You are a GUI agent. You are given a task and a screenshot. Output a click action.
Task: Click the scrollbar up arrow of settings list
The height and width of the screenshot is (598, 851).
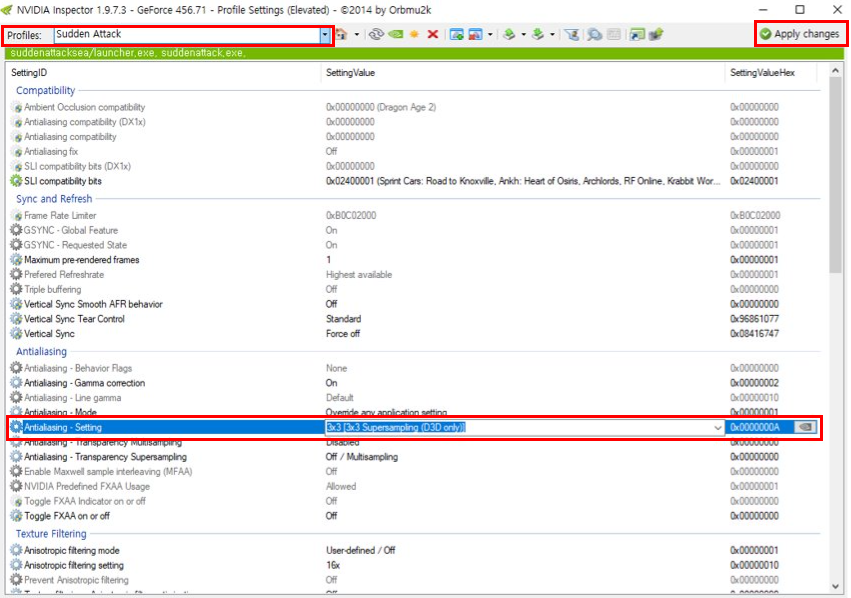click(835, 71)
